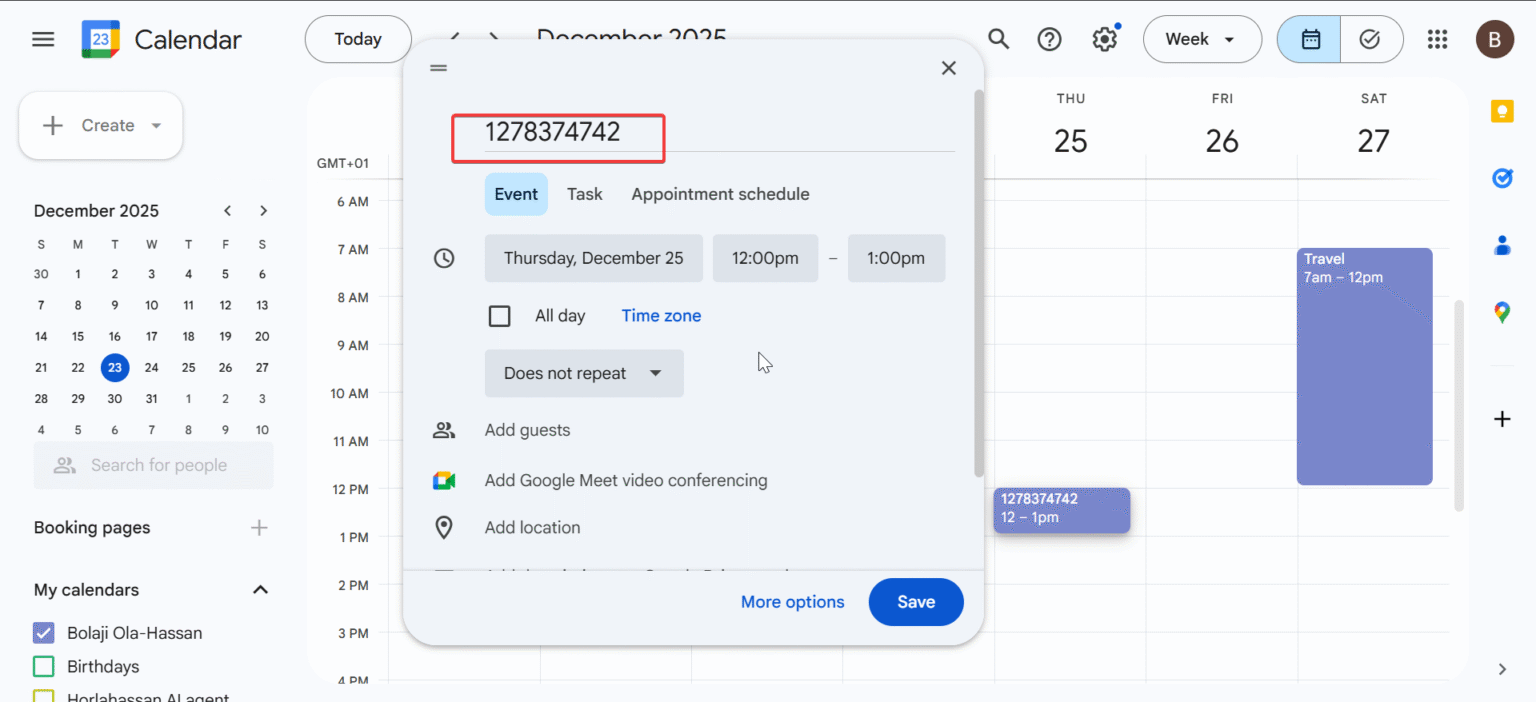Select day 26 in the week header
The height and width of the screenshot is (702, 1536).
[x=1222, y=141]
